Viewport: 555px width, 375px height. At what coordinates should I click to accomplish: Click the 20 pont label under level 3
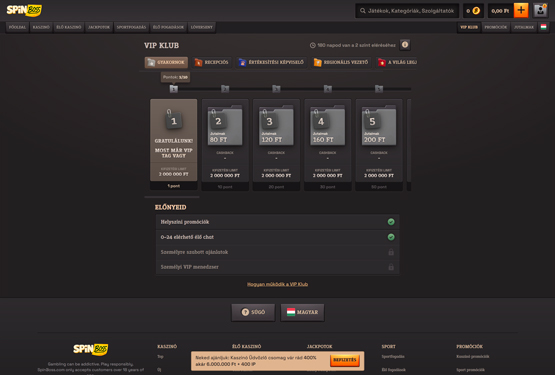pos(276,187)
